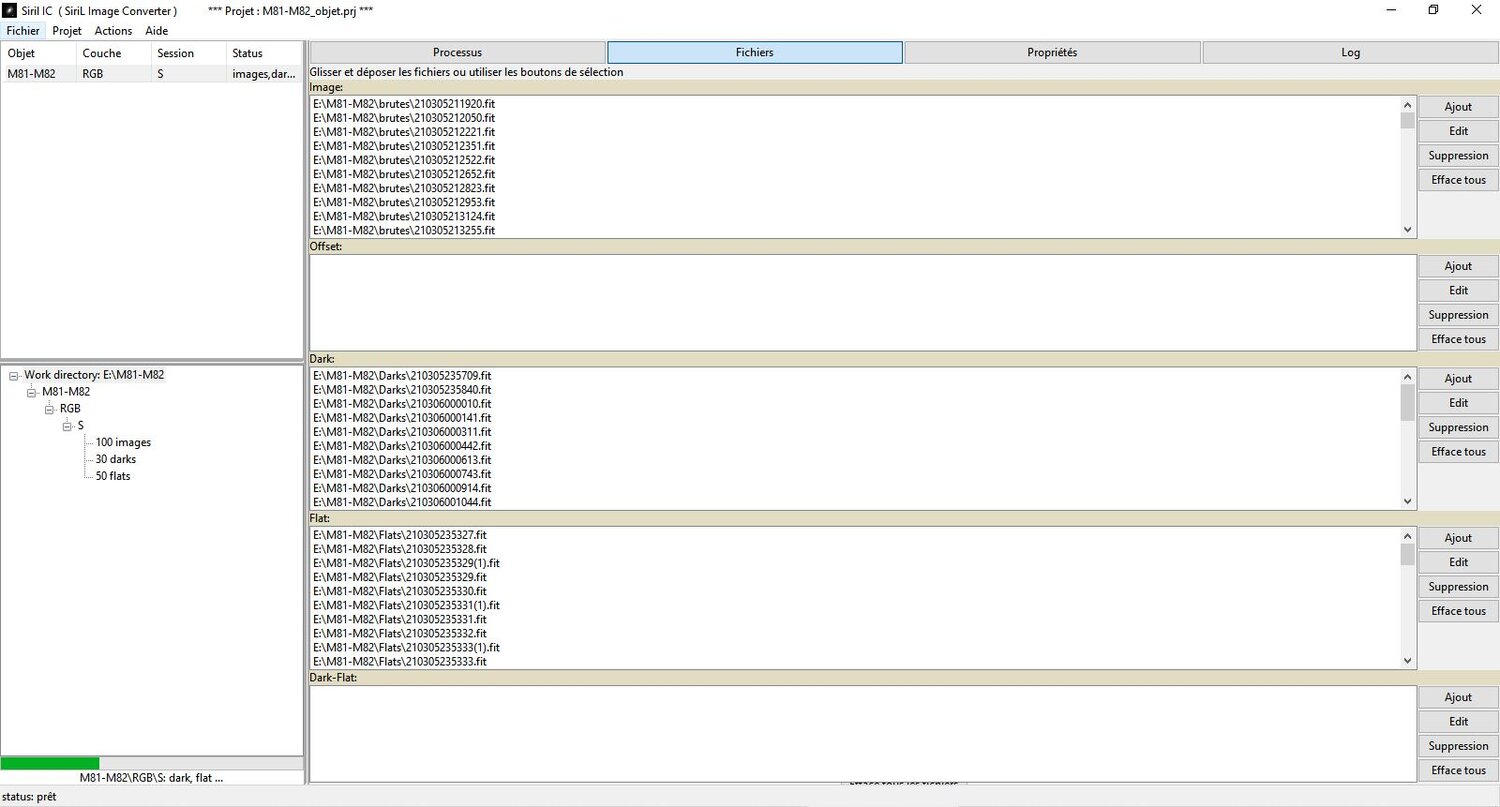Switch to the Log tab
Viewport: 1500px width, 807px height.
click(1350, 53)
